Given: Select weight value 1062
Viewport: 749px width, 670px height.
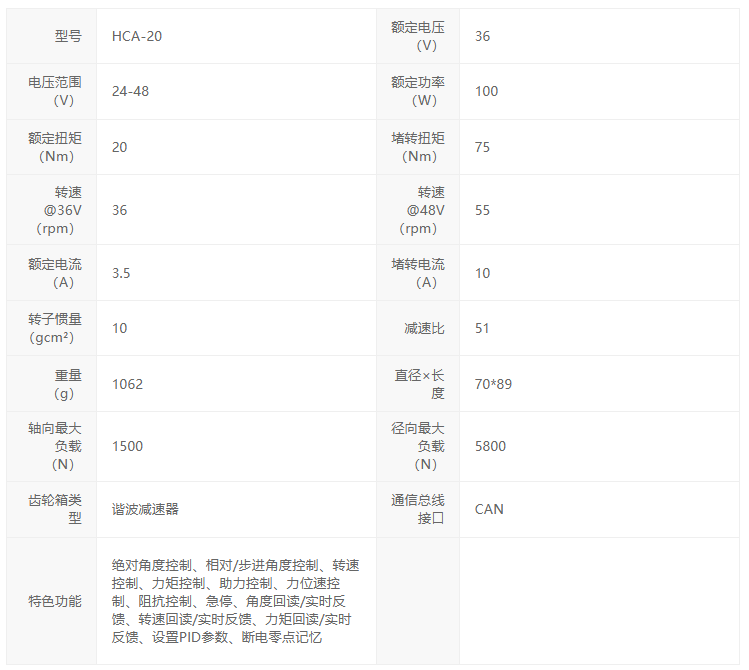Looking at the screenshot, I should (x=127, y=384).
